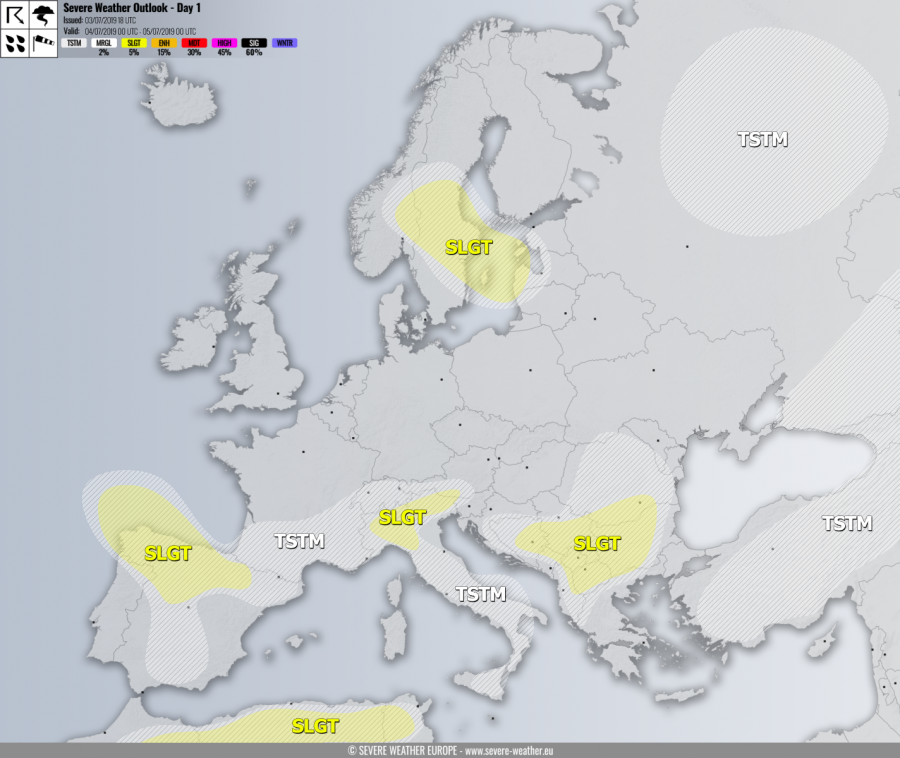Click the Issued 03/07/2019 18 UTC line
The image size is (900, 758).
[99, 21]
